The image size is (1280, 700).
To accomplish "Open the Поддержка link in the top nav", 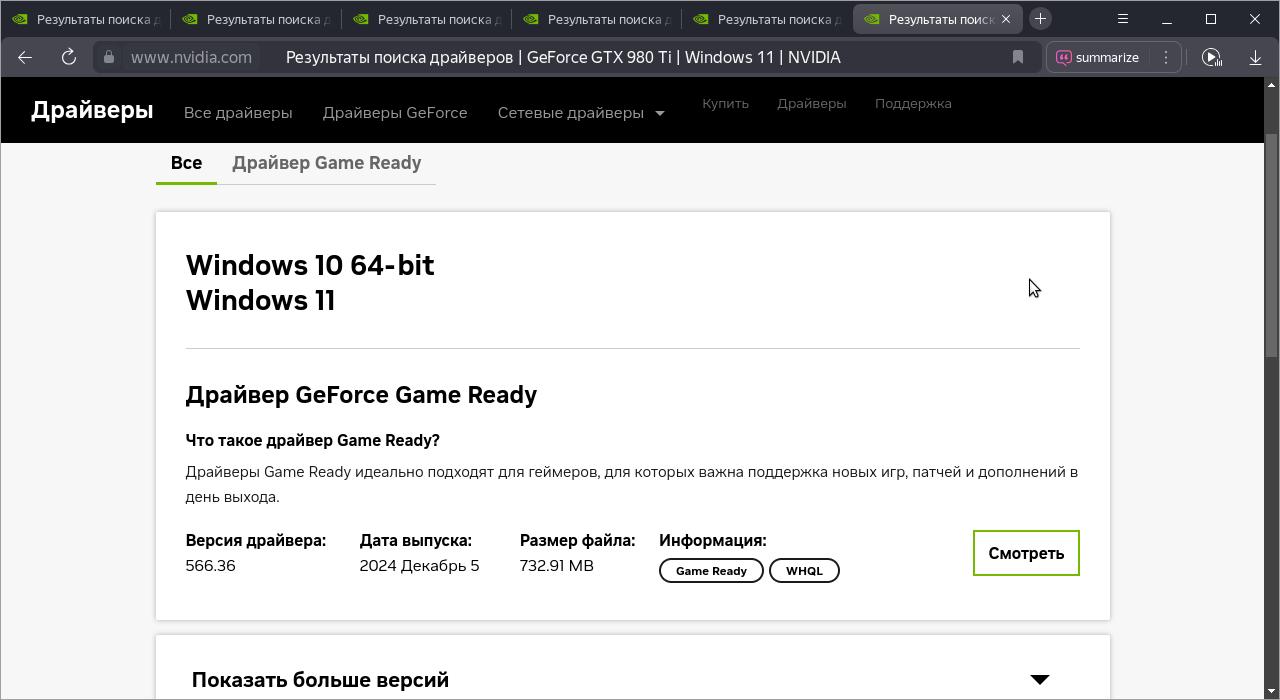I will tap(913, 103).
